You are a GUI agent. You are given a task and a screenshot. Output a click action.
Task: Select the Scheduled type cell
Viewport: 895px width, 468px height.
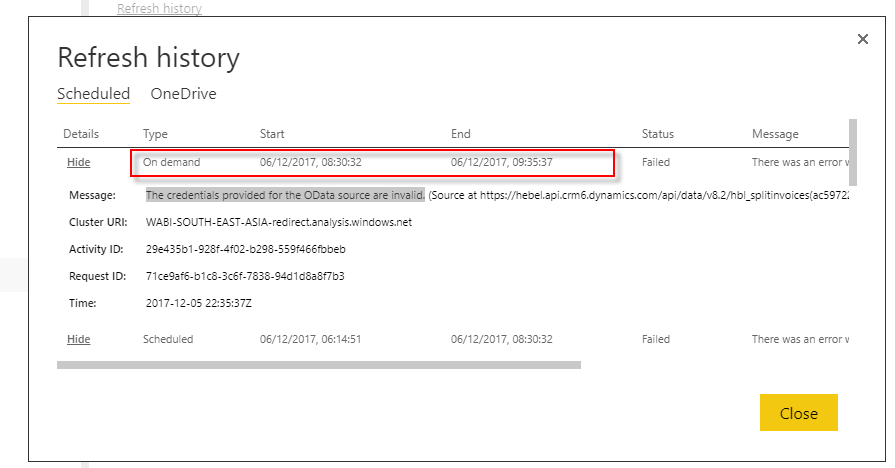(168, 339)
